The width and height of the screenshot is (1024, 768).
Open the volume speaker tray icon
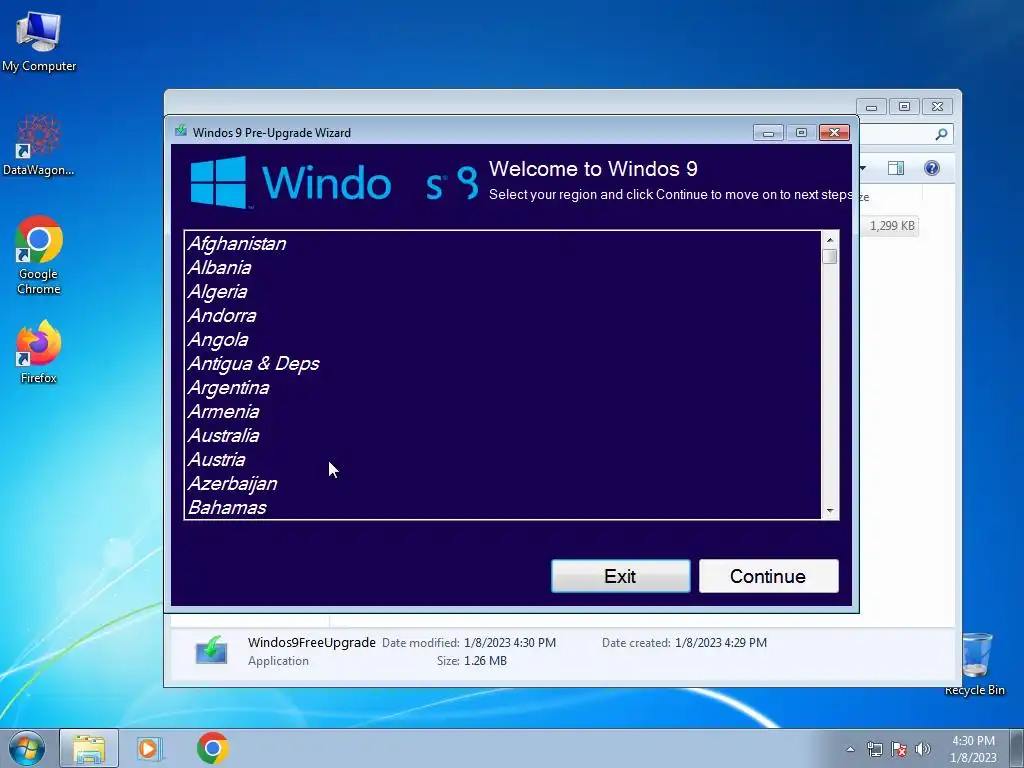(923, 749)
